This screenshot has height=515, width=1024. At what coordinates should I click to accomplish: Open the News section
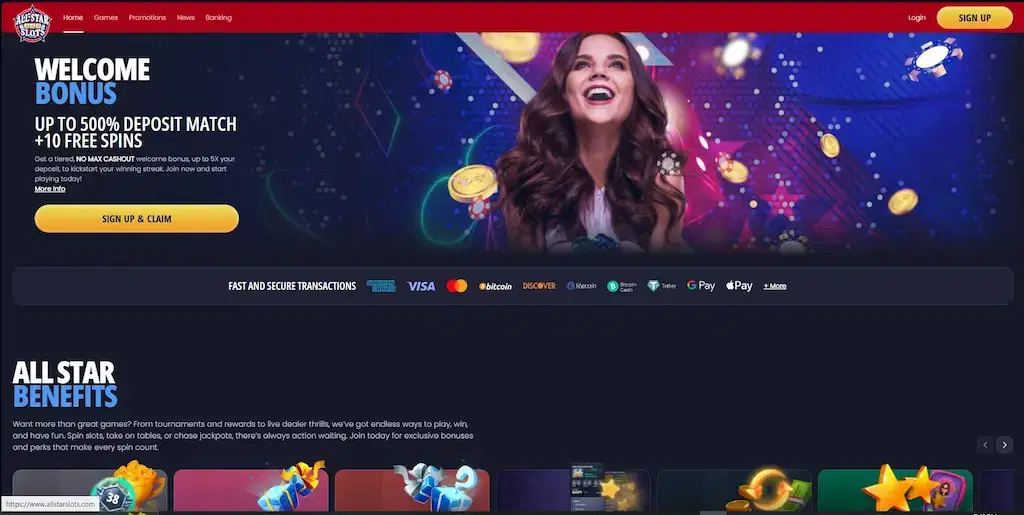[185, 18]
